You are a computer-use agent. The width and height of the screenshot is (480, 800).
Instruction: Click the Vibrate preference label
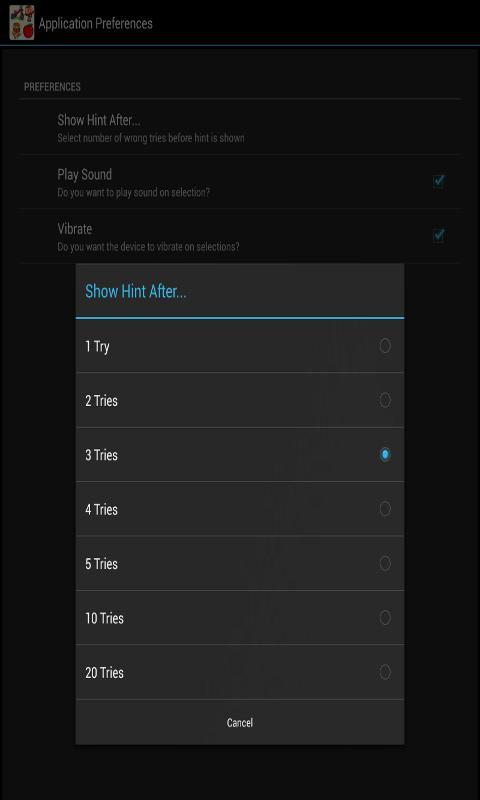point(74,229)
